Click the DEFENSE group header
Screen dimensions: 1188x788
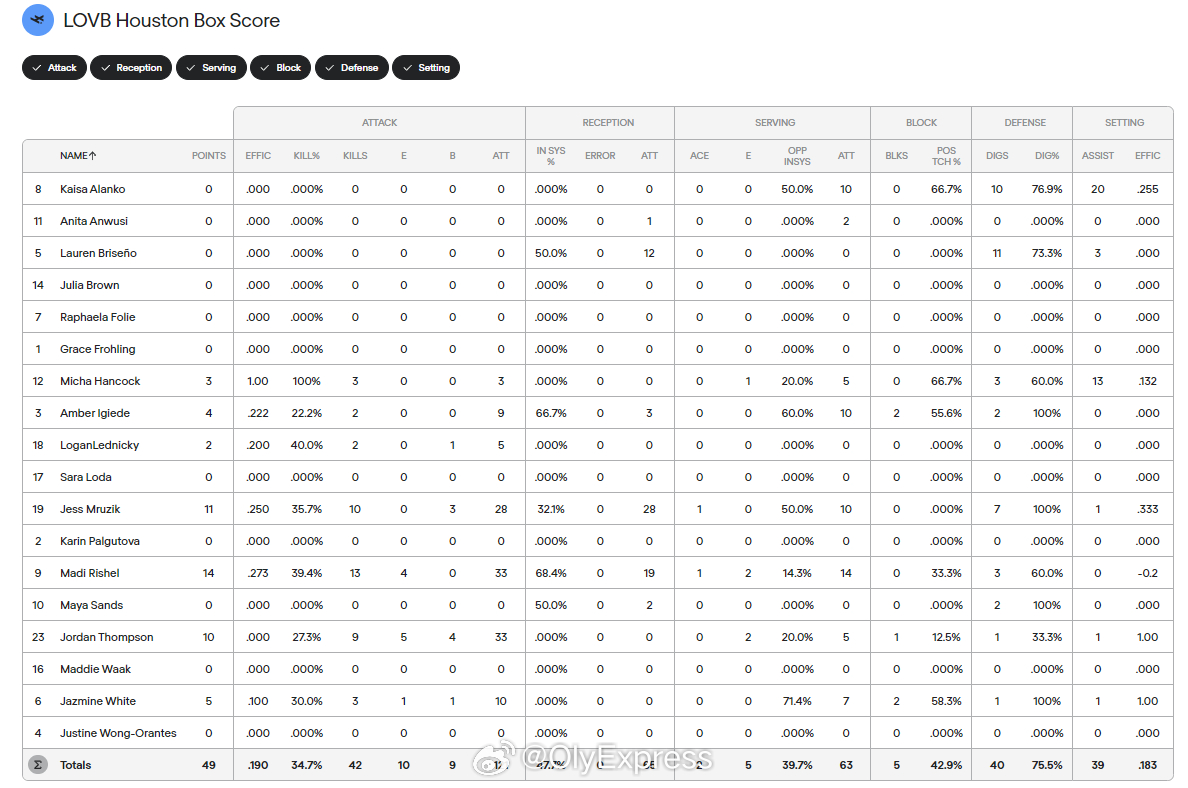[x=1025, y=122]
